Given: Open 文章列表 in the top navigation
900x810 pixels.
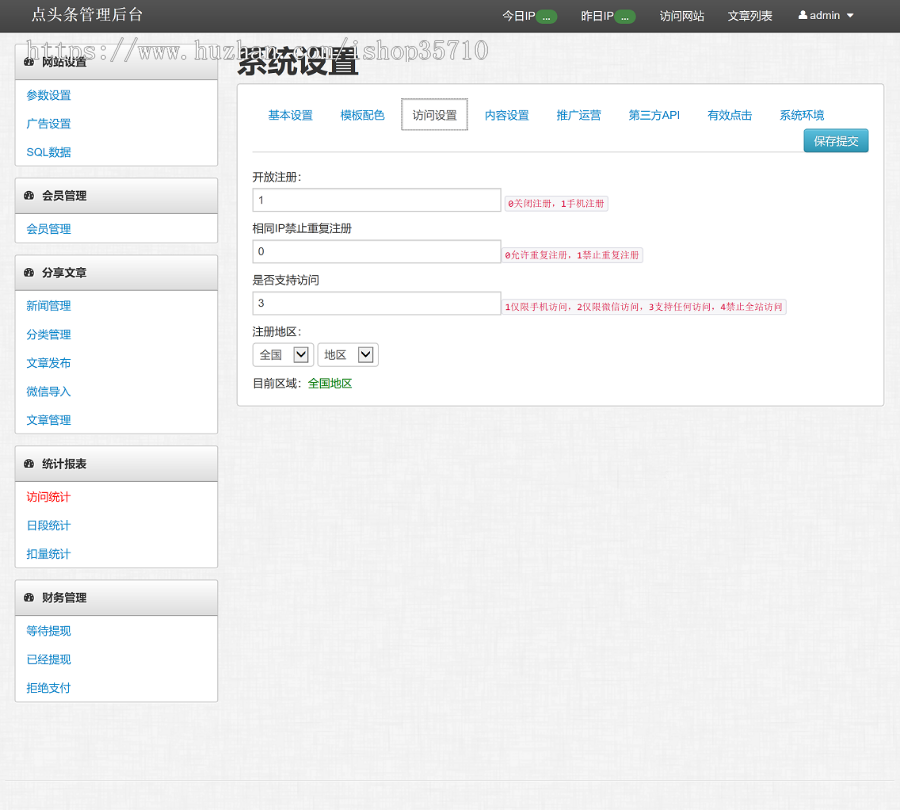Looking at the screenshot, I should (x=750, y=16).
